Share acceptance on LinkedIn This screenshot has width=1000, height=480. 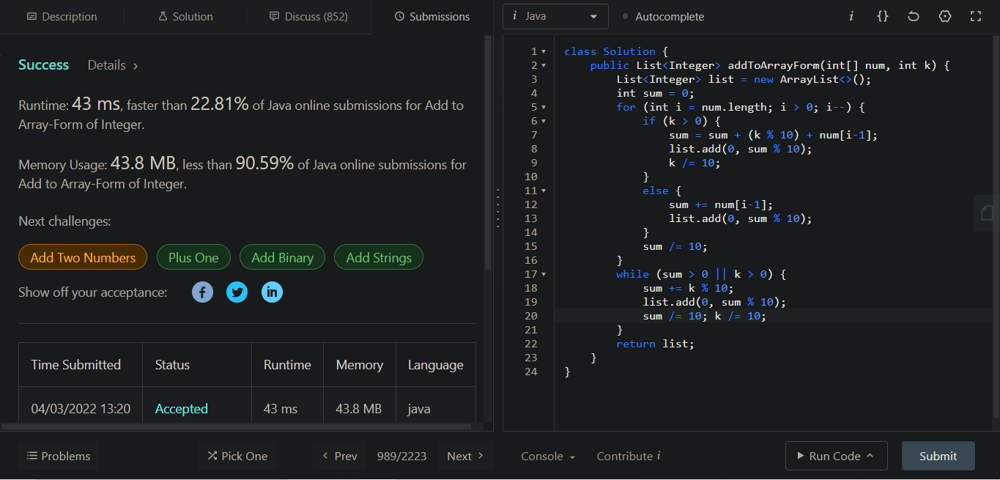272,293
